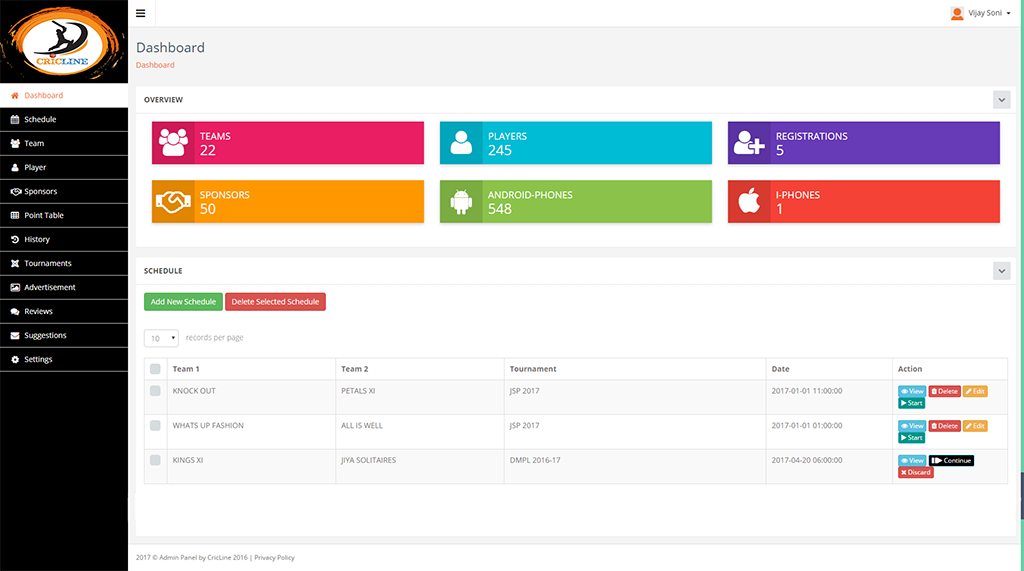Viewport: 1024px width, 571px height.
Task: Click the JIYA SOLITAIRES cell
Action: pos(420,466)
